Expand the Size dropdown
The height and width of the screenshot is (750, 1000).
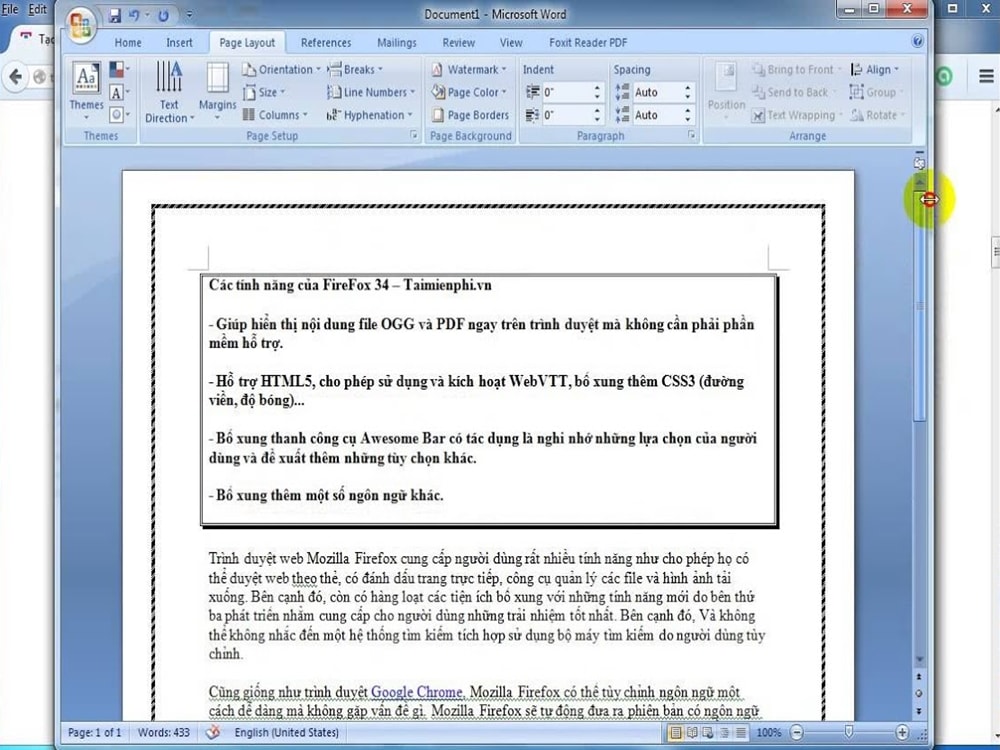click(264, 92)
